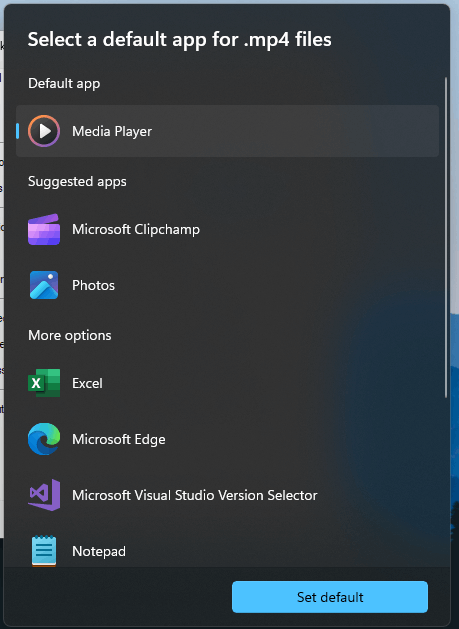Pick Notepad by its name
The width and height of the screenshot is (459, 629).
[x=99, y=551]
